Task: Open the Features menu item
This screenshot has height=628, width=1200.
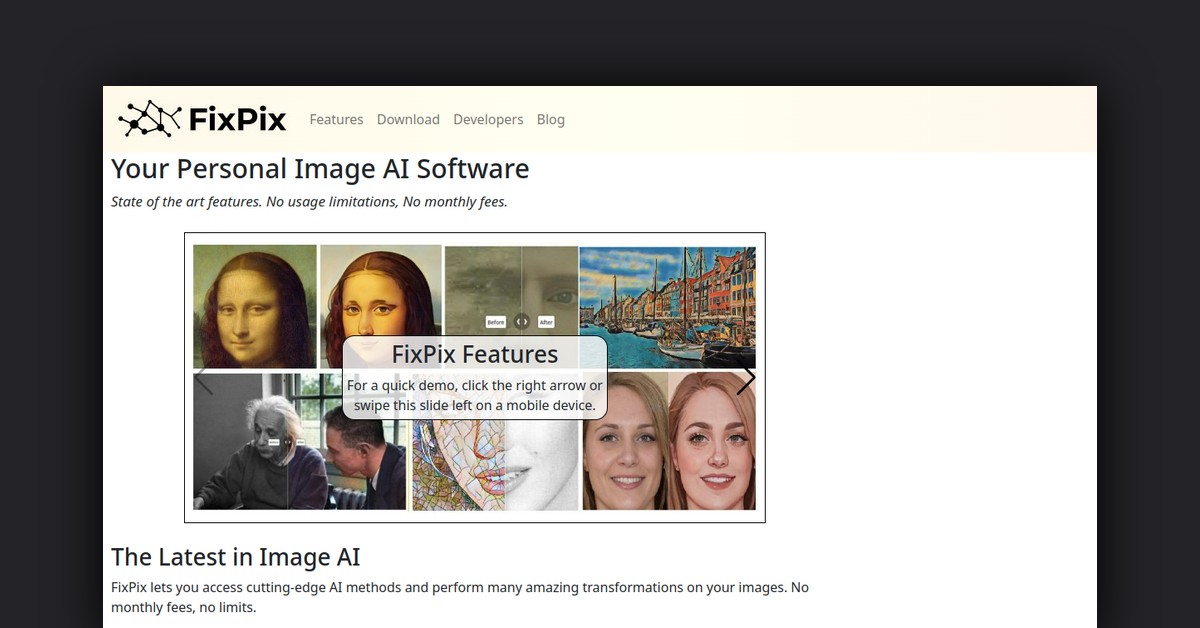Action: coord(336,119)
